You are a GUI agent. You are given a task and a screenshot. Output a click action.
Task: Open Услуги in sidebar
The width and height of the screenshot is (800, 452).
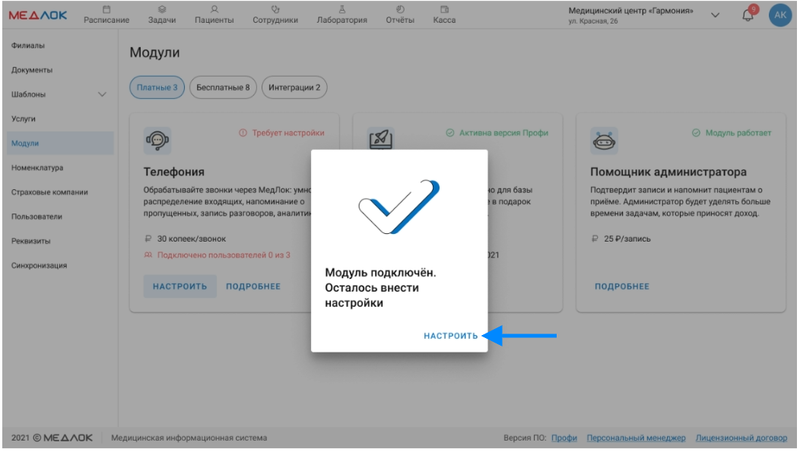tap(23, 119)
